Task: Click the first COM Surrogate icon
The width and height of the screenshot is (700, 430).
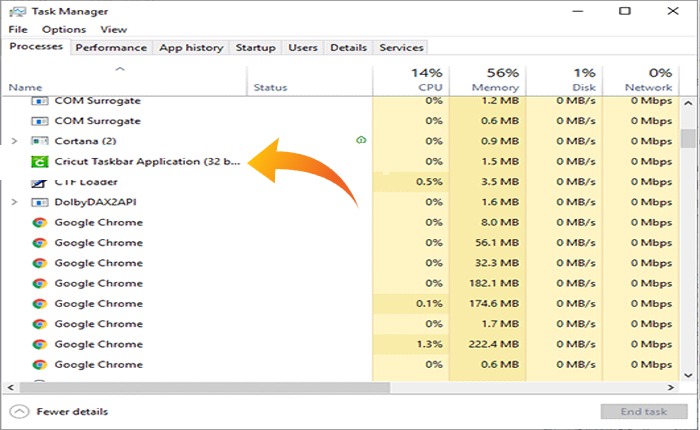Action: [40, 101]
